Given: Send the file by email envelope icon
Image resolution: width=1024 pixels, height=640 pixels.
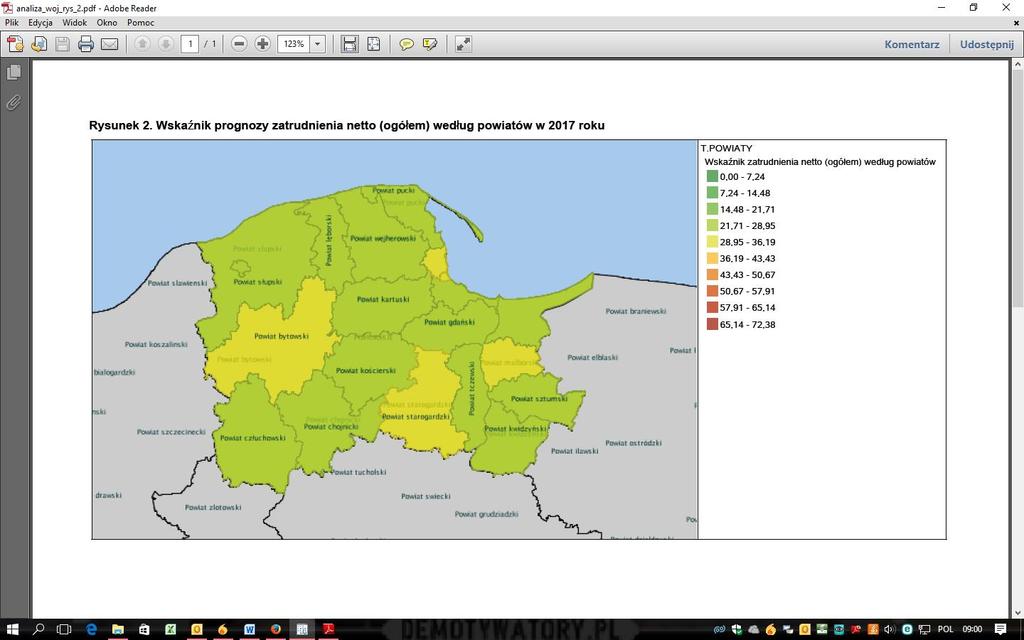Looking at the screenshot, I should pyautogui.click(x=110, y=44).
